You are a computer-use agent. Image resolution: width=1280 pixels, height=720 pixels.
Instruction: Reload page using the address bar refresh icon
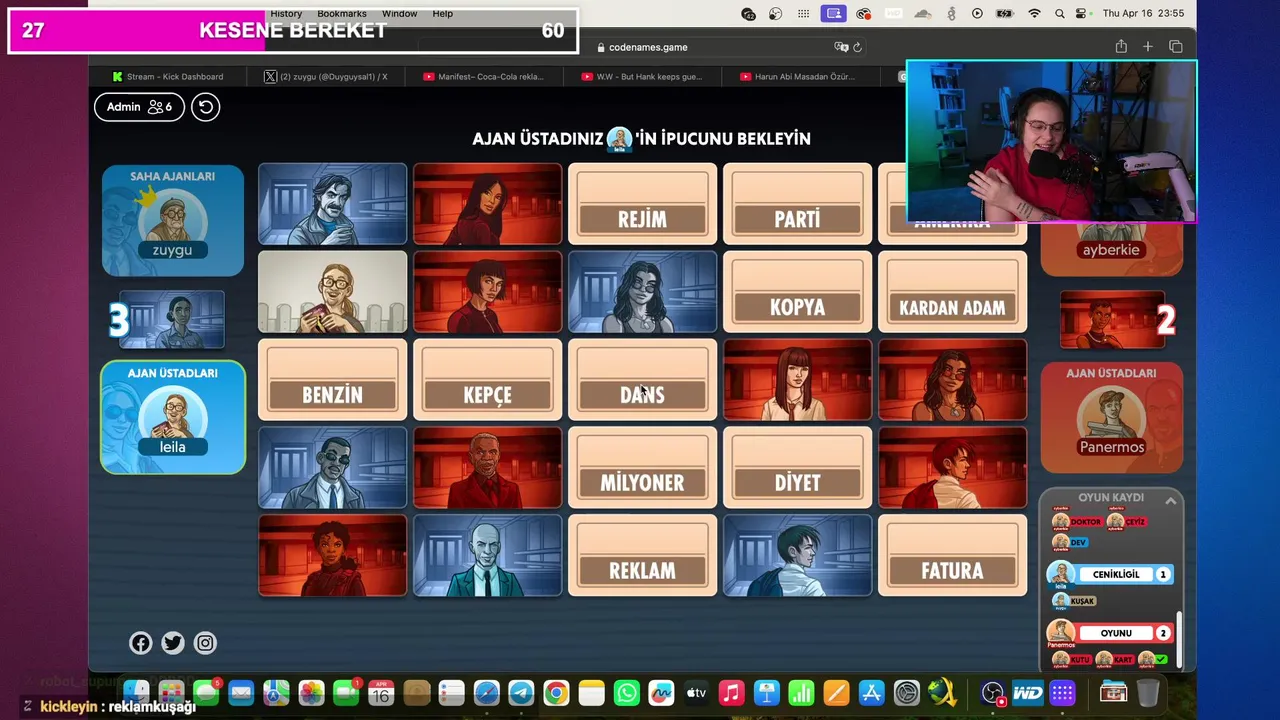[857, 47]
